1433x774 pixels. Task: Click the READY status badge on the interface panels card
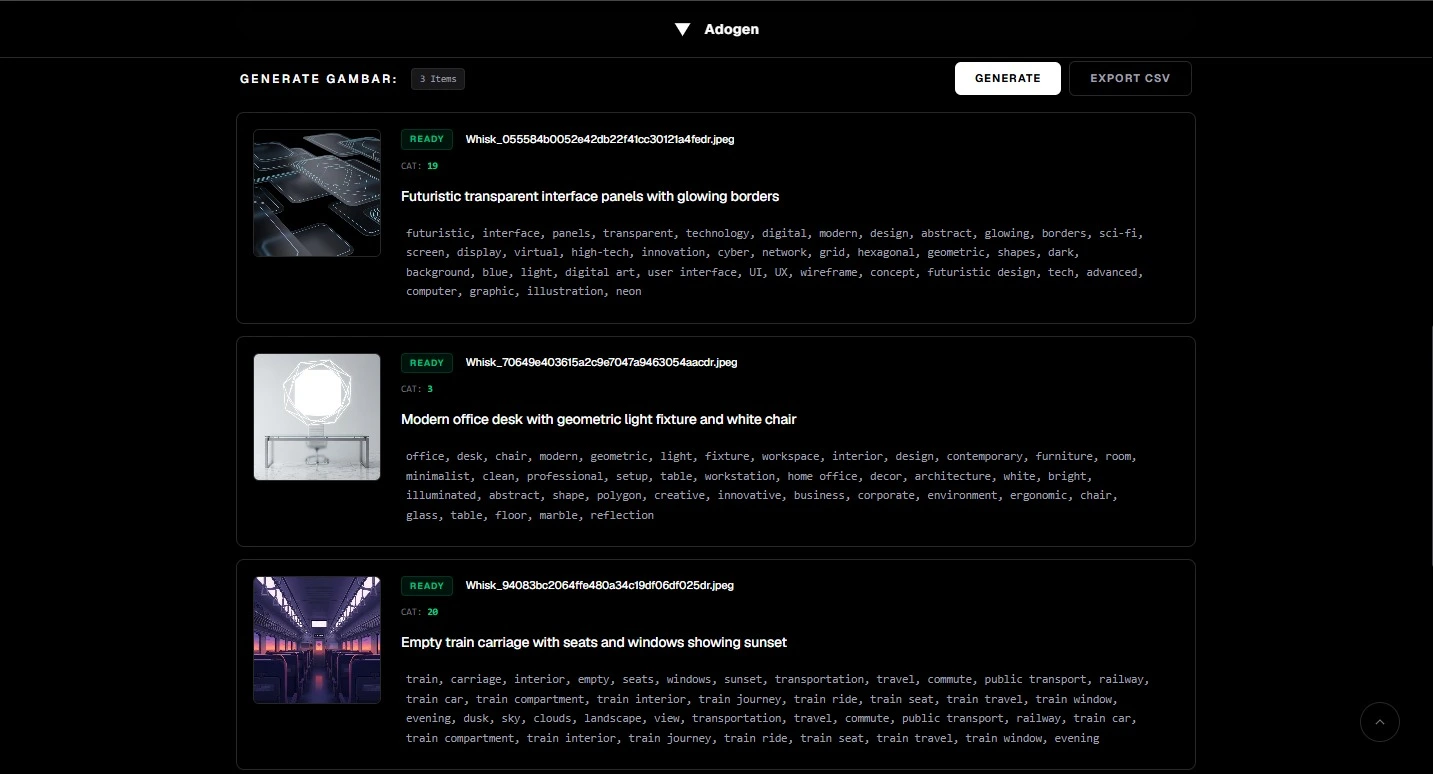(426, 139)
